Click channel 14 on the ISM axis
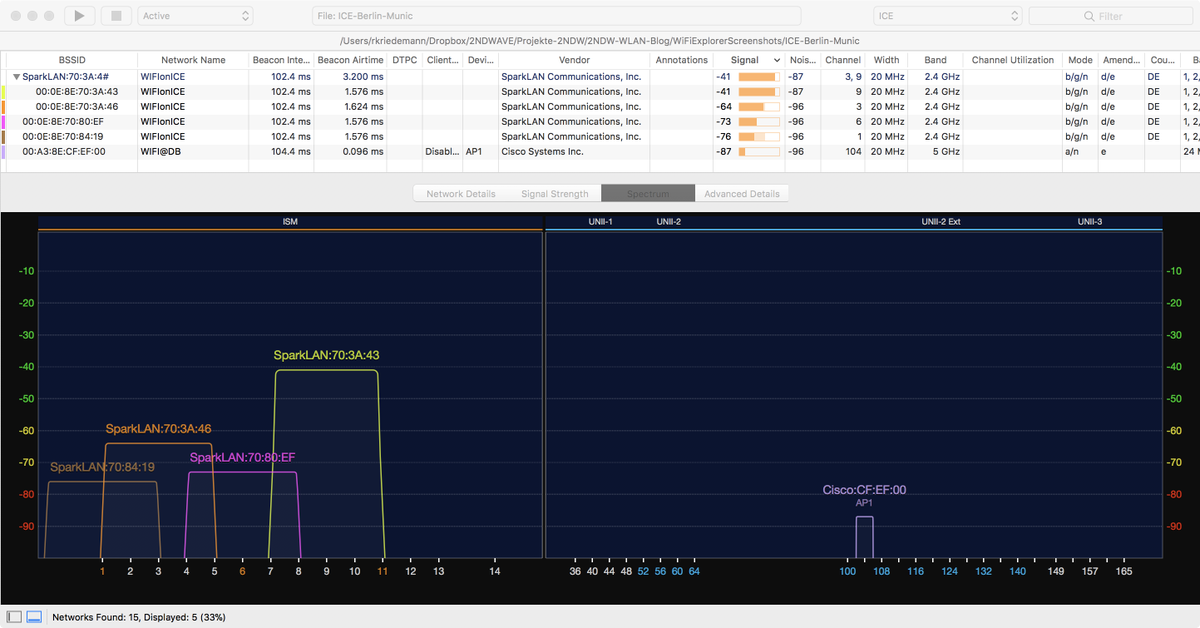Screen dimensions: 1200x628 click(494, 571)
